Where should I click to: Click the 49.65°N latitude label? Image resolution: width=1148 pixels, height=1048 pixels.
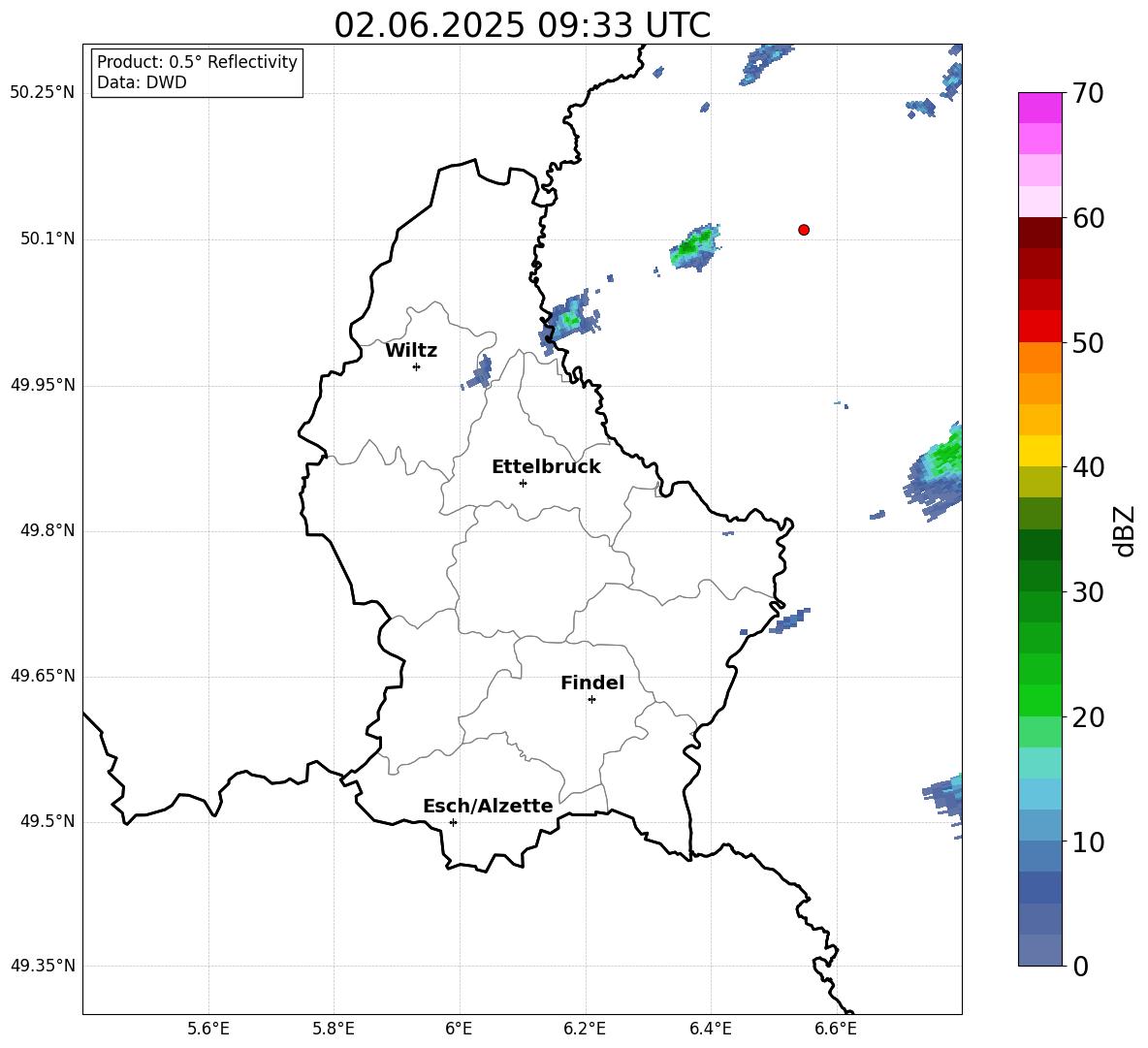pos(43,676)
